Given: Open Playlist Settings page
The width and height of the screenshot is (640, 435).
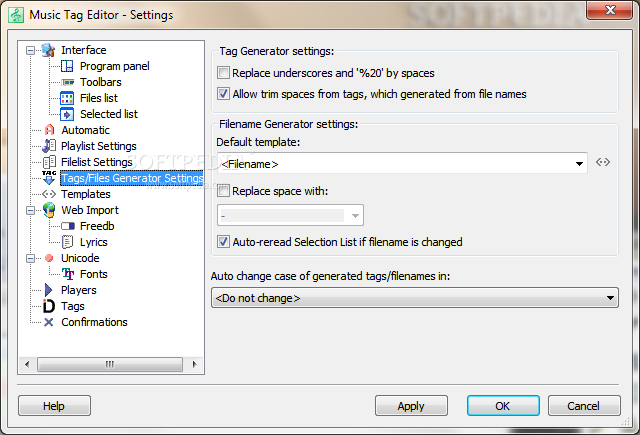Looking at the screenshot, I should coord(99,146).
